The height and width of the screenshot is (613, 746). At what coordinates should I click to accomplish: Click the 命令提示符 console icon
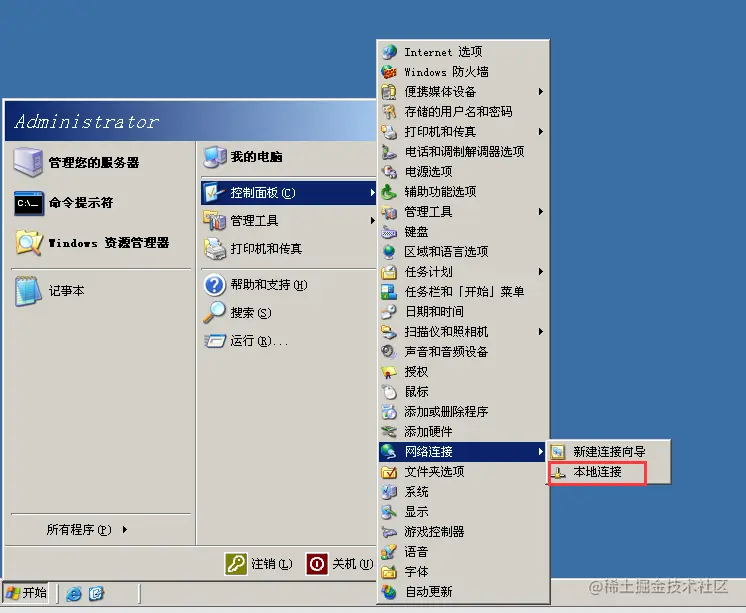coord(29,203)
